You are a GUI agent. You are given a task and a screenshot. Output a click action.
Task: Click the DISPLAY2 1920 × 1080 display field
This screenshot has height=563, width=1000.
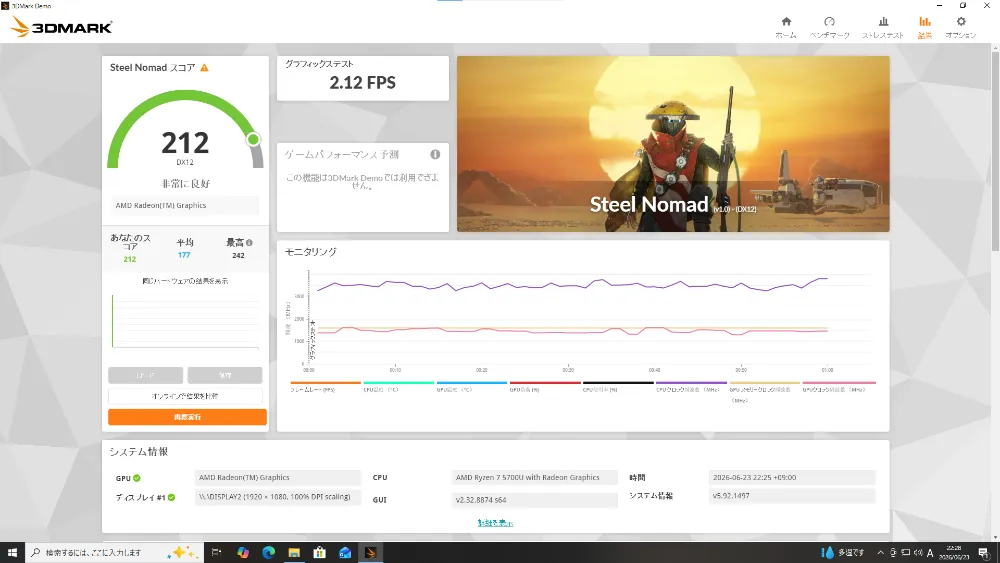tap(277, 497)
